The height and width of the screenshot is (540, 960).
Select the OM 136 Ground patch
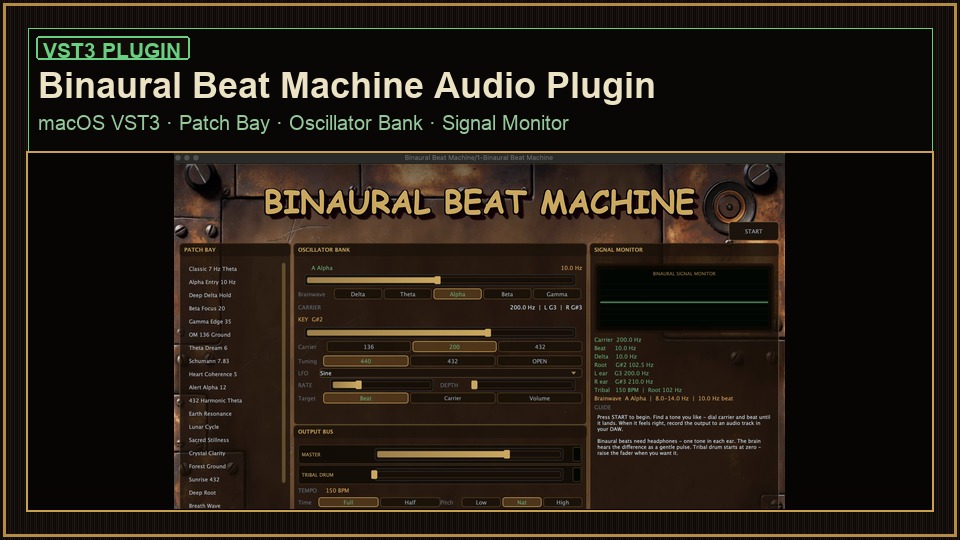(209, 335)
